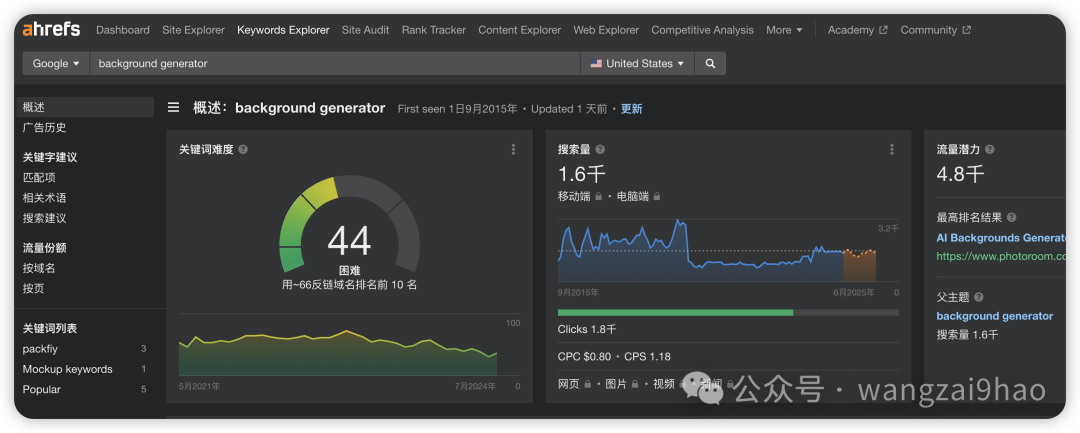Select 概述 in sidebar
Screen dimensions: 1080x433
pos(85,107)
